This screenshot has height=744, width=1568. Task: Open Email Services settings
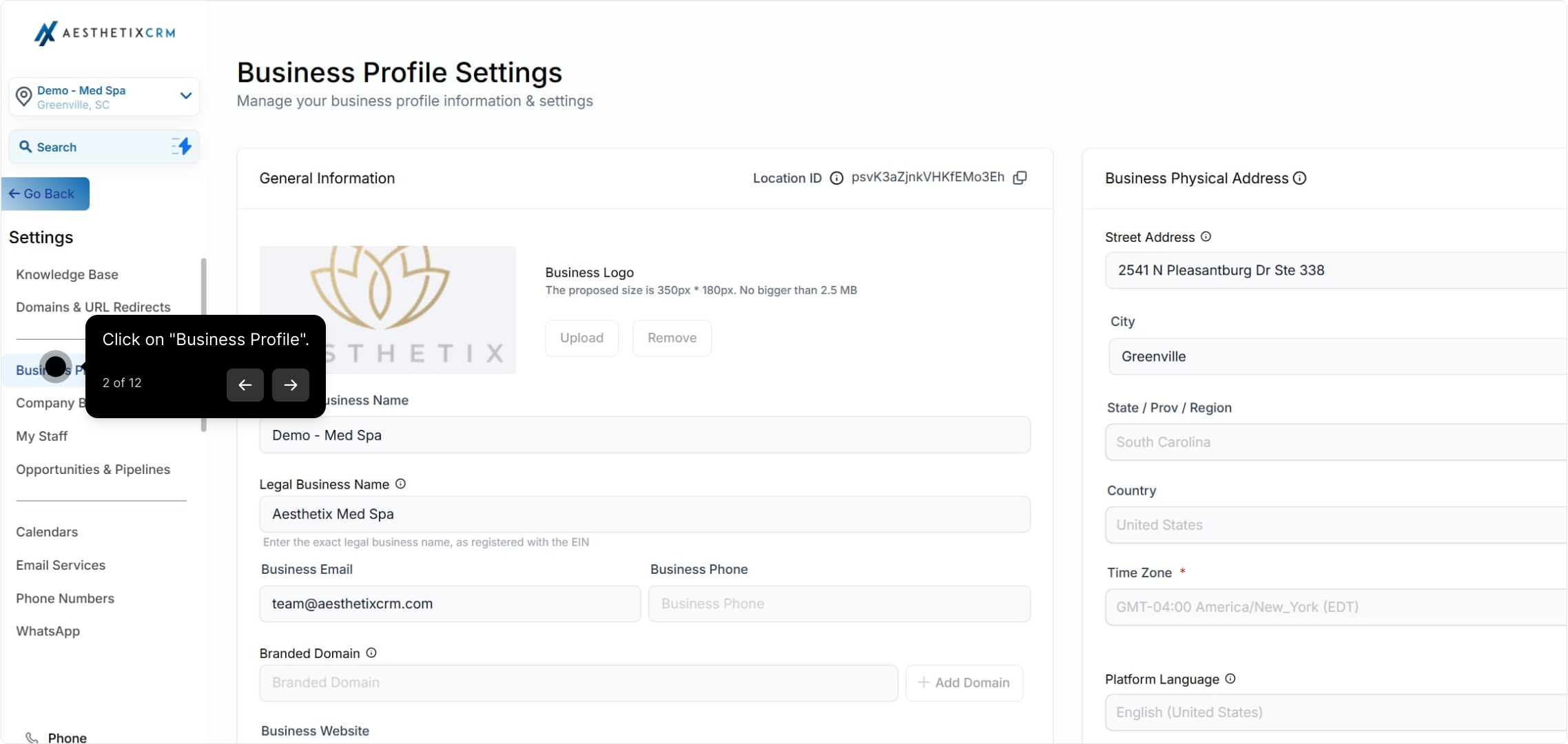(x=61, y=565)
